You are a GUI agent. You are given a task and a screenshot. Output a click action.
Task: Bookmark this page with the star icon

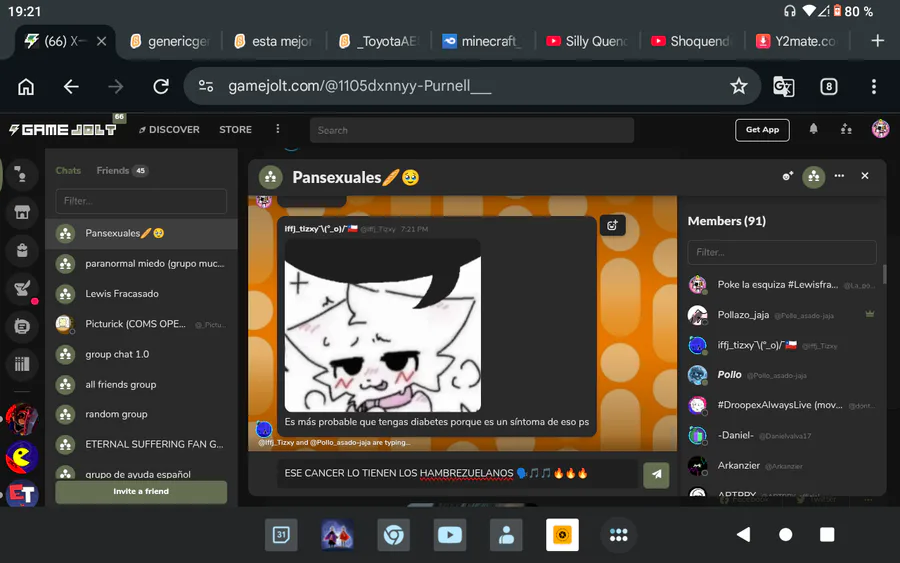(x=739, y=86)
